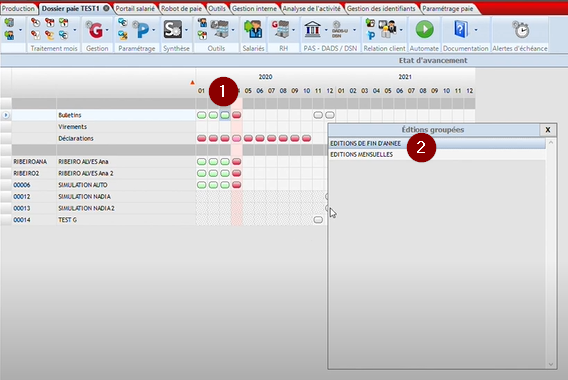Click the Salariés person icon

(x=253, y=29)
